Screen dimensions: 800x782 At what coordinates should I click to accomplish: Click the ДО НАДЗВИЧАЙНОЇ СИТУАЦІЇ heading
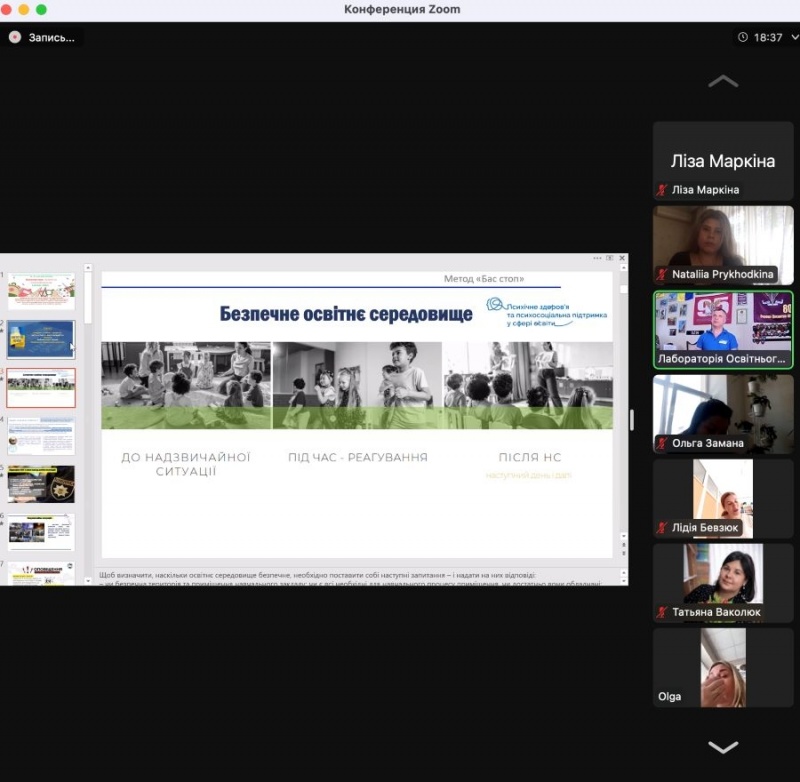tap(185, 464)
